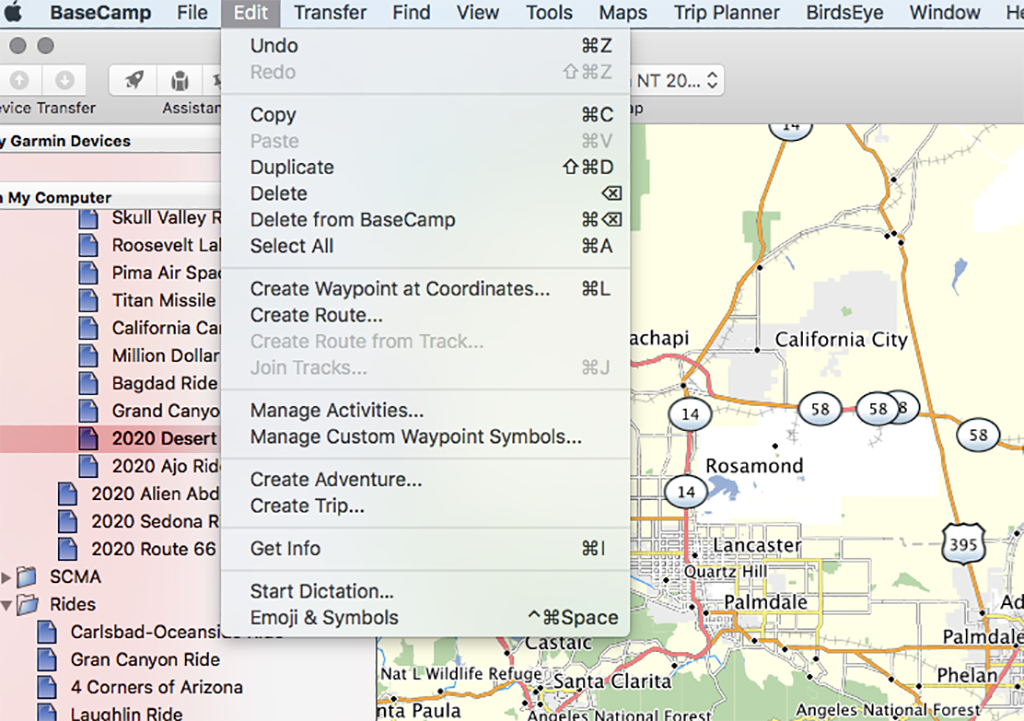Choose Get Info from Edit menu

point(285,548)
